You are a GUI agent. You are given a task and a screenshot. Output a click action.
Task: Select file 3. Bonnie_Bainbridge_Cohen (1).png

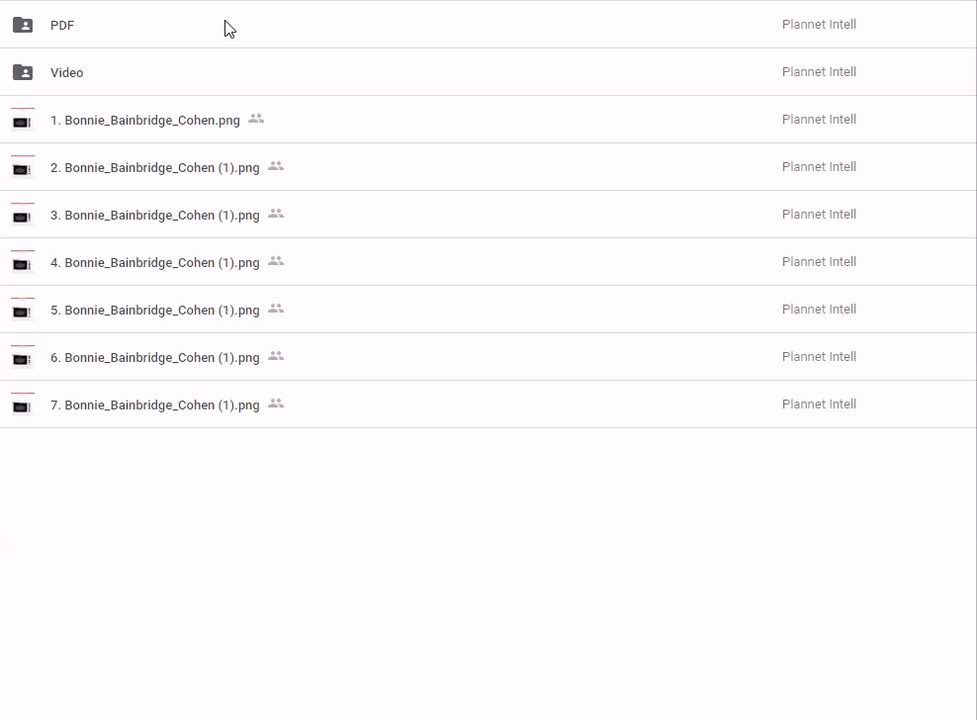(155, 215)
